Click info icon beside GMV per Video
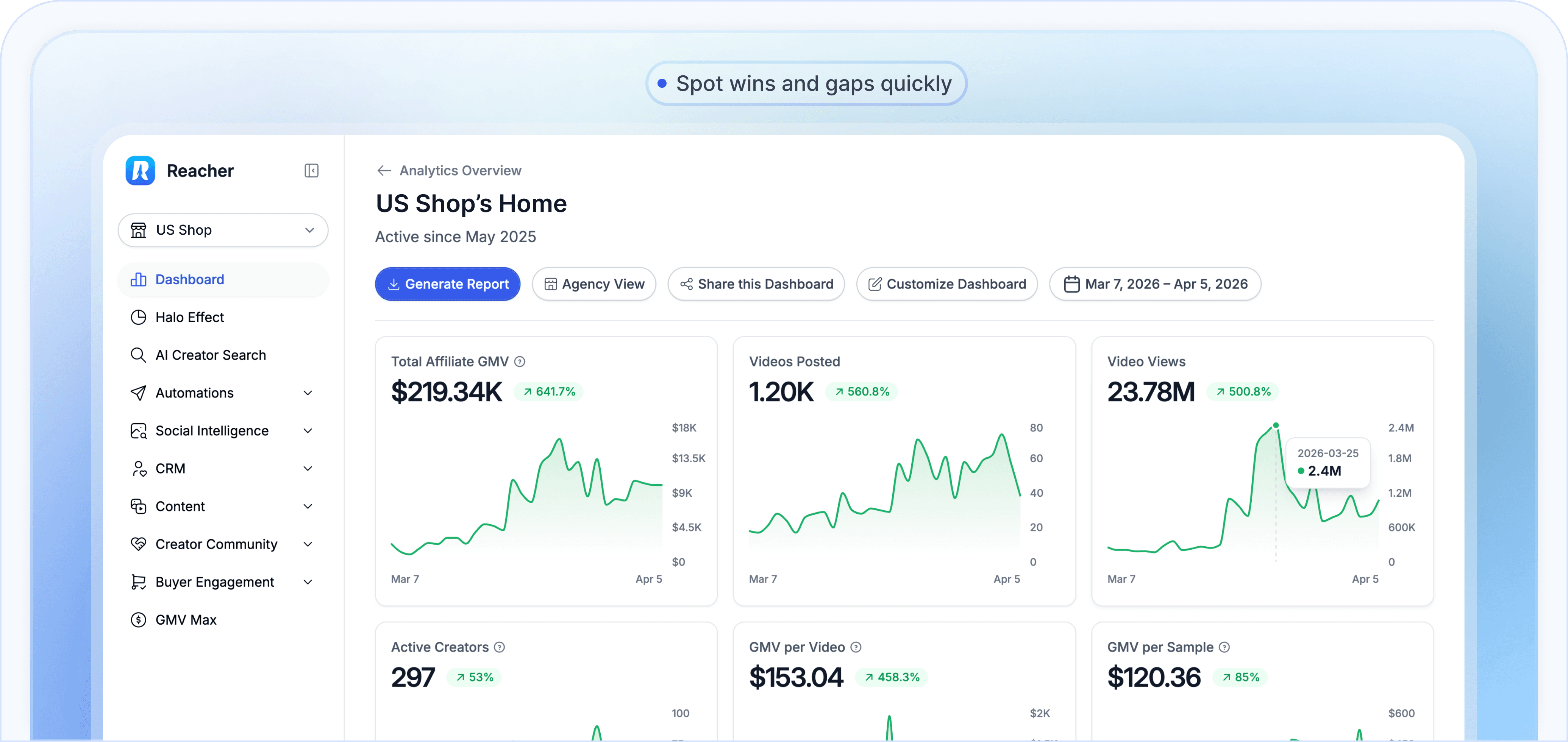 [856, 647]
